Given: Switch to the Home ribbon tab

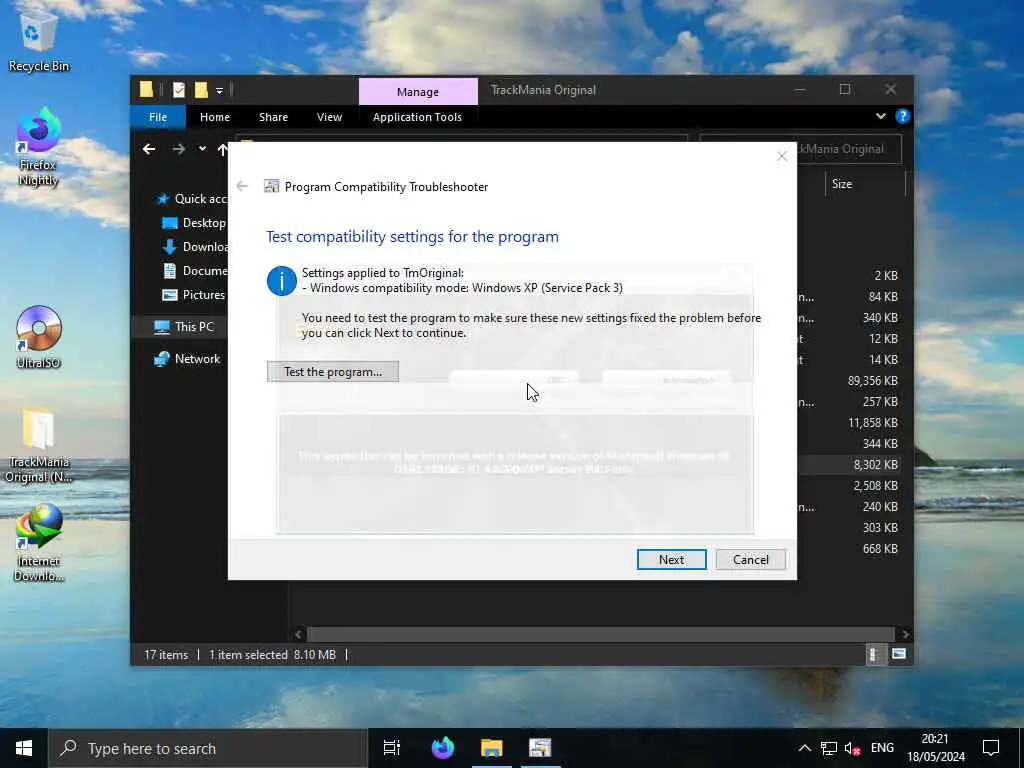Looking at the screenshot, I should pyautogui.click(x=215, y=117).
